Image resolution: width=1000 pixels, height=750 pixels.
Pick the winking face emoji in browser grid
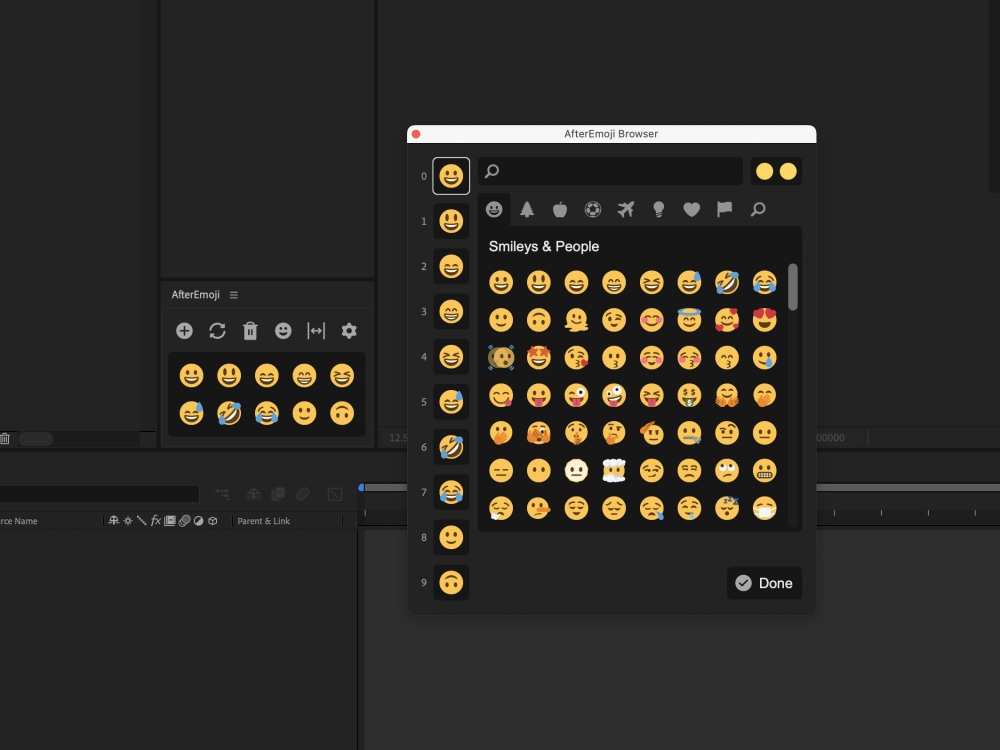(x=614, y=320)
